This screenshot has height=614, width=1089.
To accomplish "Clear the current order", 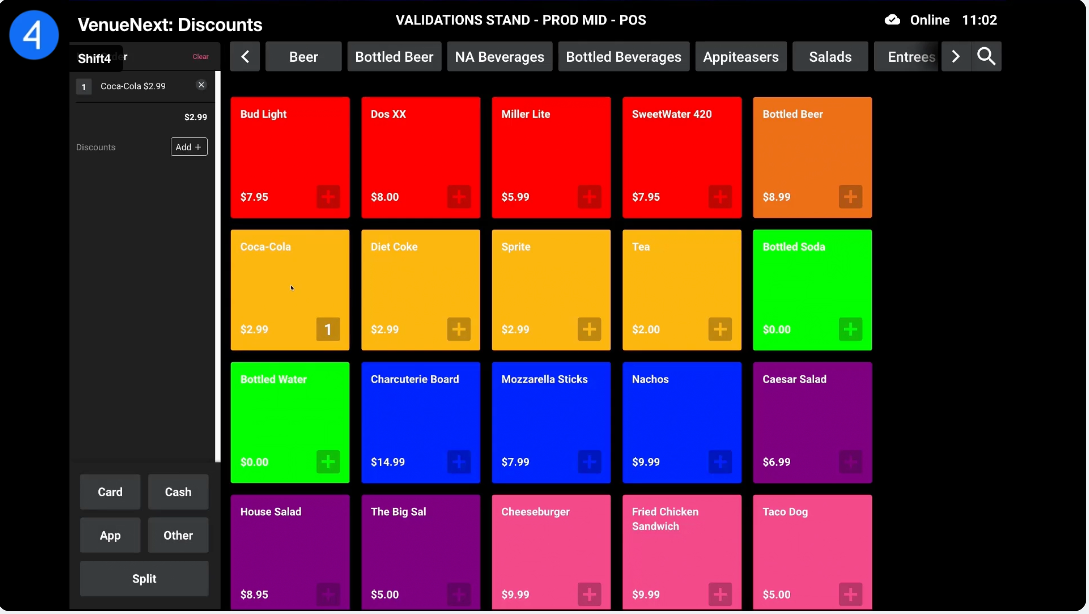I will point(201,57).
